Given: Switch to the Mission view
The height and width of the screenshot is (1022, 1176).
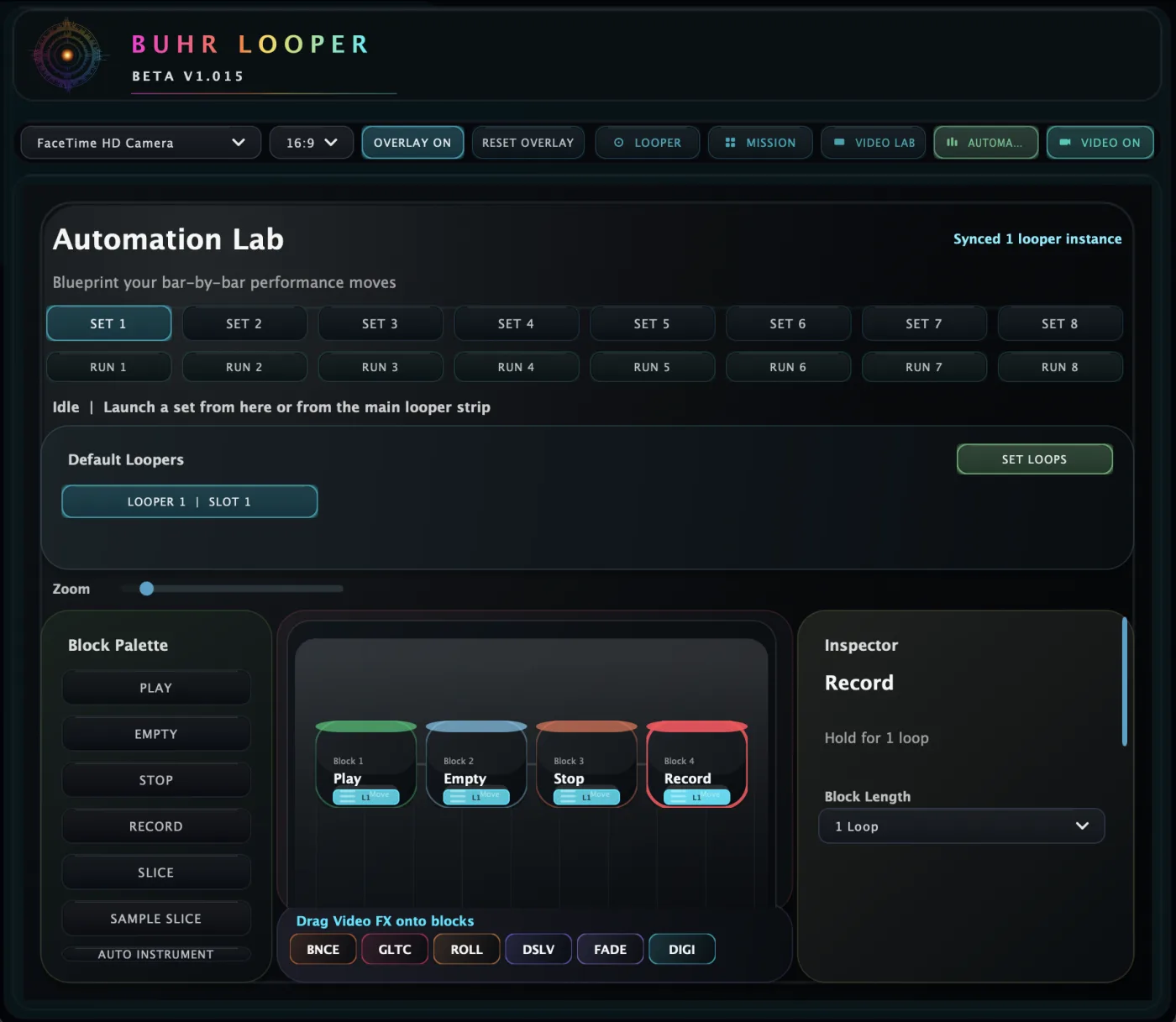Looking at the screenshot, I should [760, 143].
